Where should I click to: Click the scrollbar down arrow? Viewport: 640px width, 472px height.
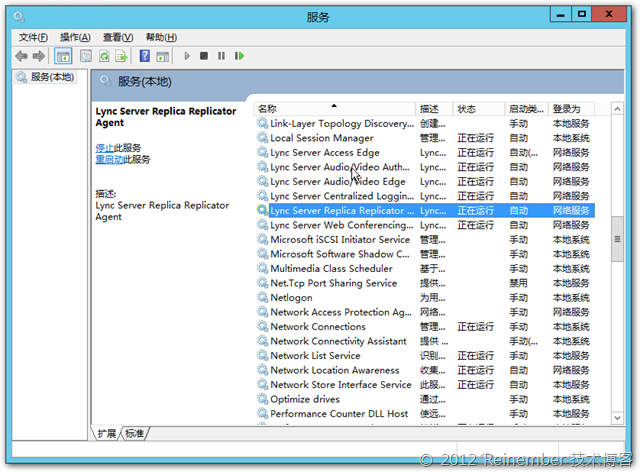[x=617, y=418]
